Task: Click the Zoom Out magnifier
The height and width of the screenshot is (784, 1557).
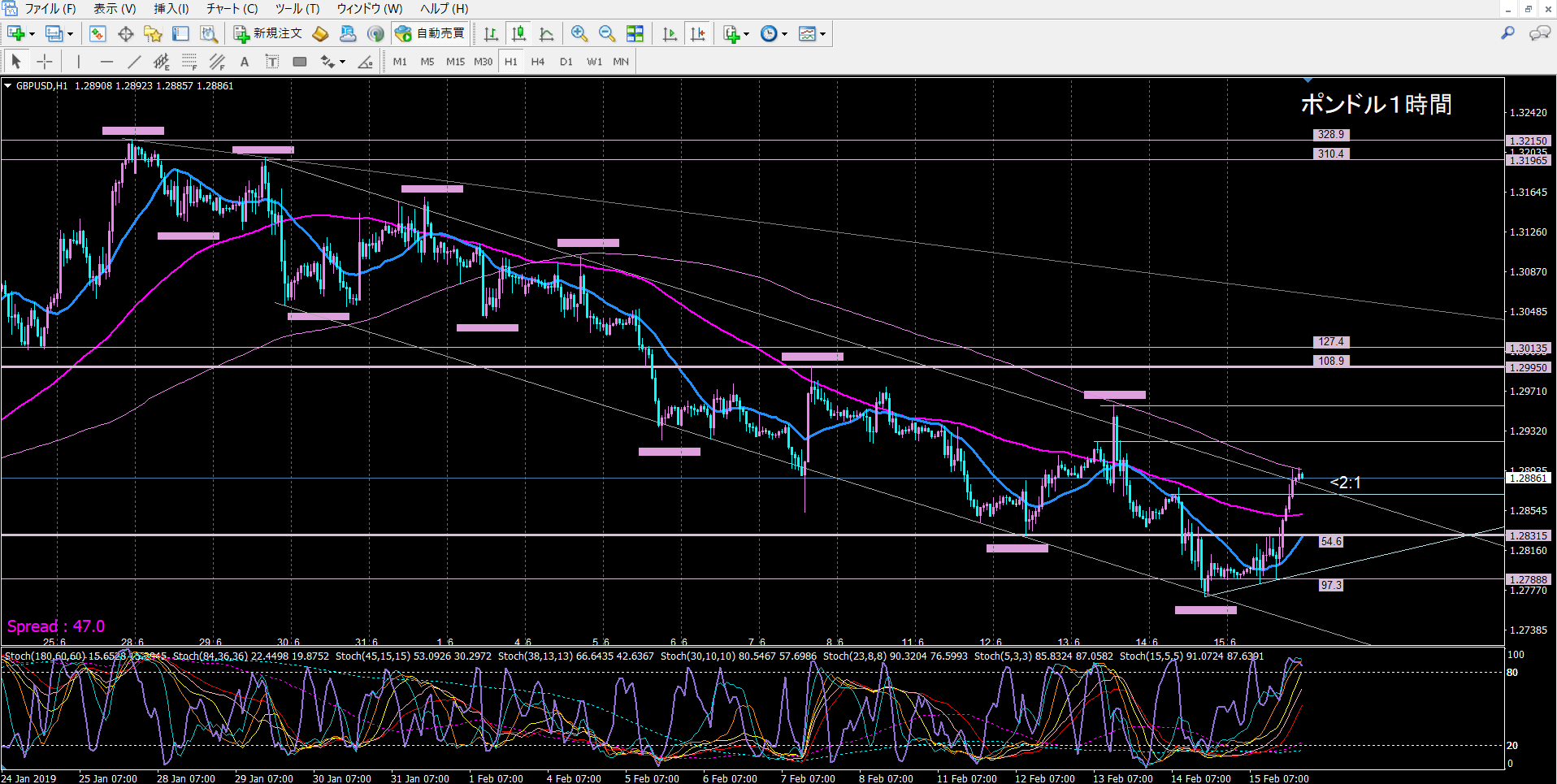Action: (607, 33)
